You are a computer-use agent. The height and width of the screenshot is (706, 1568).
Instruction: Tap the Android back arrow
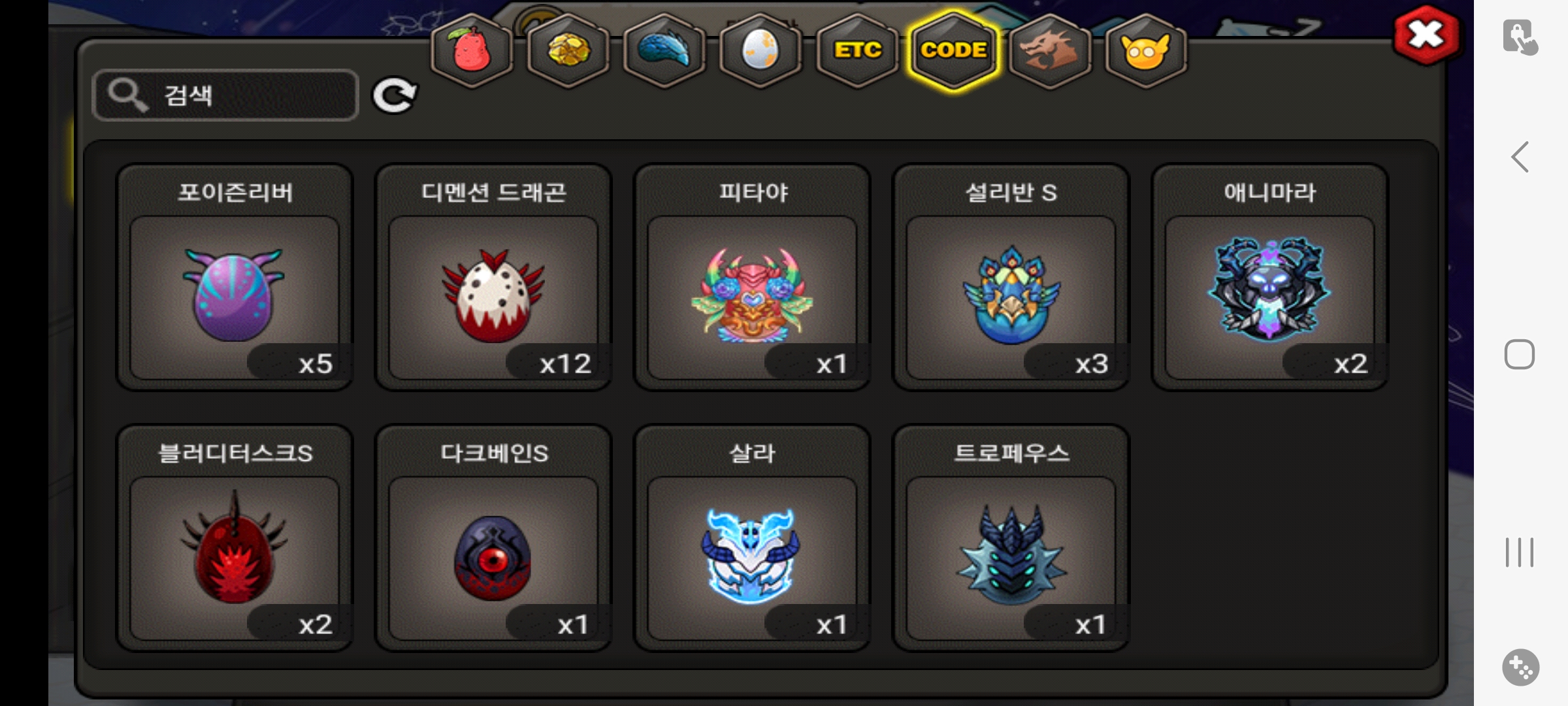1520,157
